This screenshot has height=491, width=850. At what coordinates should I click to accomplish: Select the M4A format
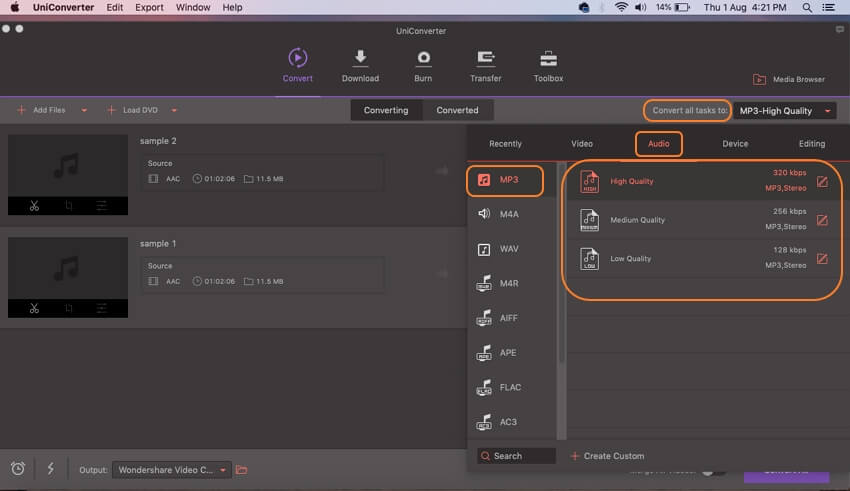point(511,214)
